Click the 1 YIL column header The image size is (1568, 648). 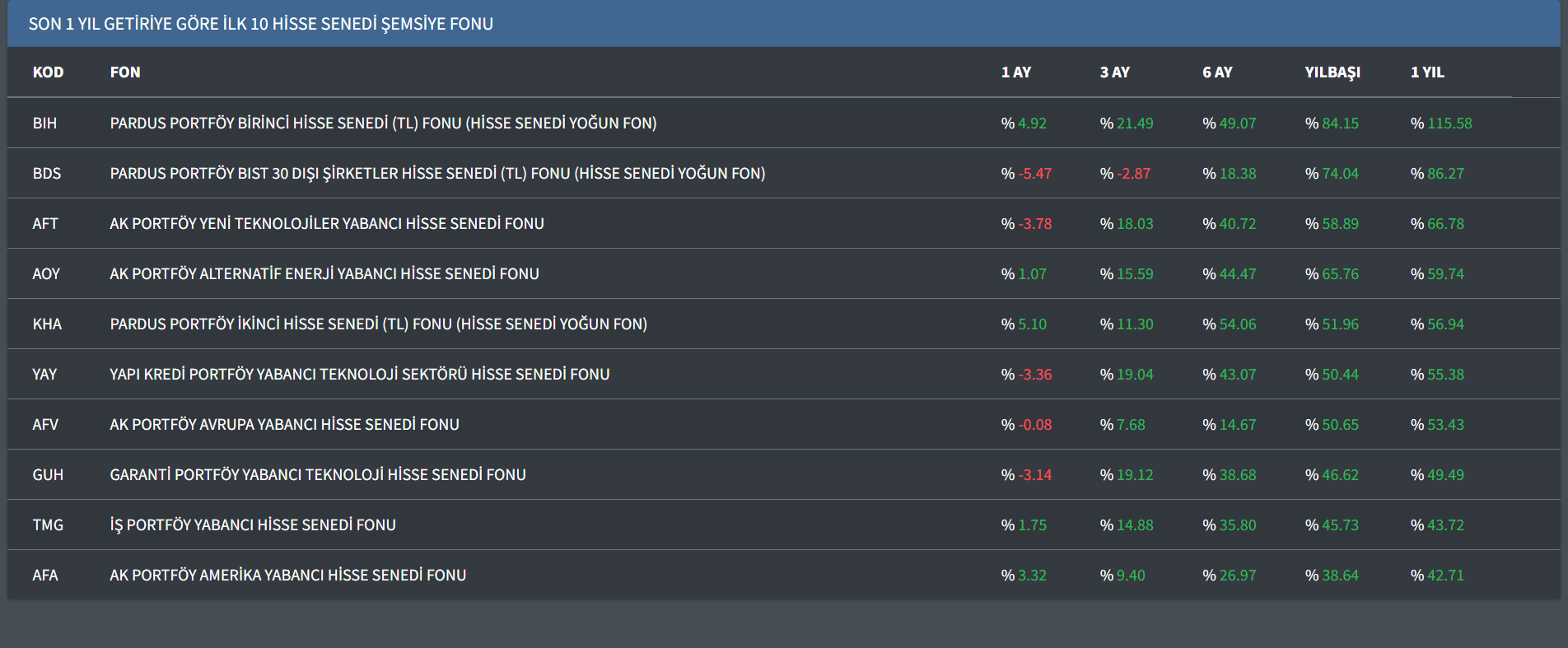click(1427, 72)
